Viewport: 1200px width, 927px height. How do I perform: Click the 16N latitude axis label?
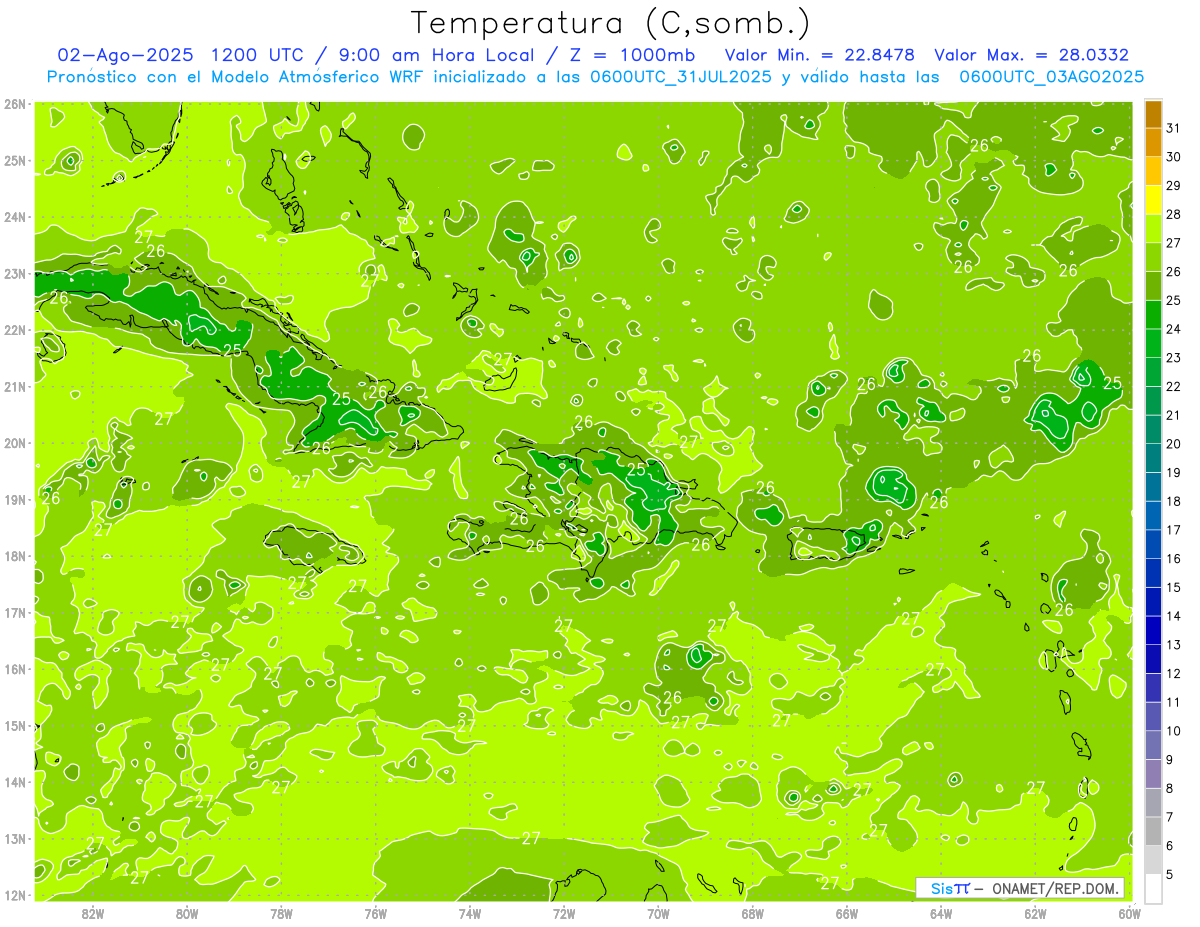click(15, 669)
